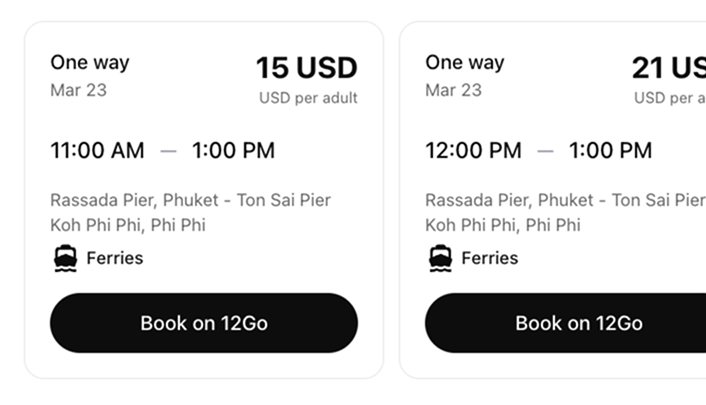Image resolution: width=706 pixels, height=405 pixels.
Task: Click the 1:00 PM arrival in first card
Action: pos(233,151)
